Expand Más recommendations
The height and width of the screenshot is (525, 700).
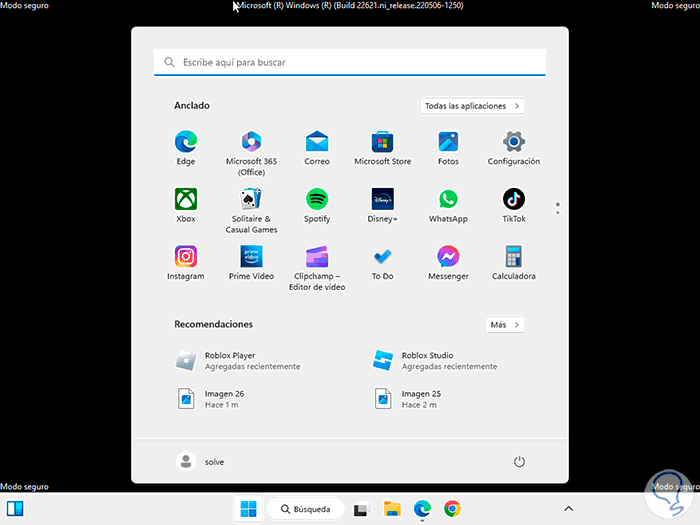[x=505, y=325]
